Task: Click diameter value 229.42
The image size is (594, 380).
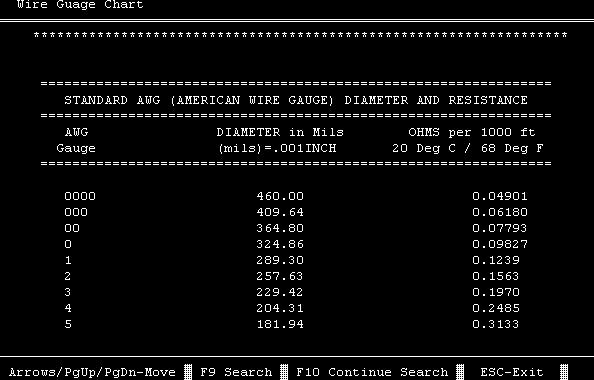Action: click(x=280, y=292)
